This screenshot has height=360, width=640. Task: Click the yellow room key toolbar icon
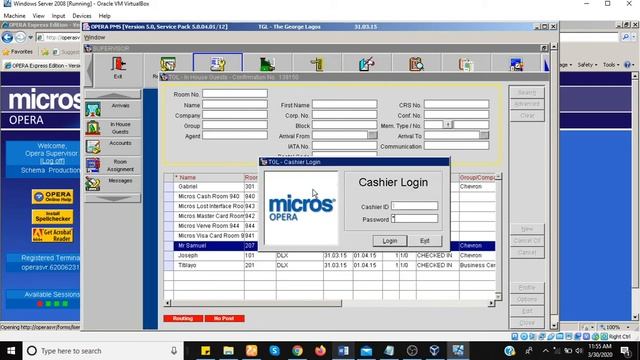tap(317, 64)
